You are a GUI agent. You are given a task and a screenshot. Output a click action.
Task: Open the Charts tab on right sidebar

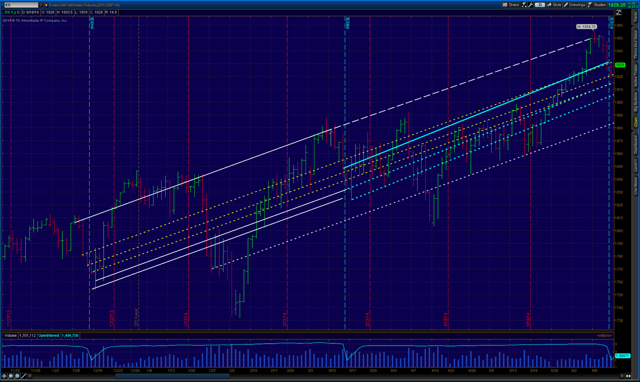(636, 122)
